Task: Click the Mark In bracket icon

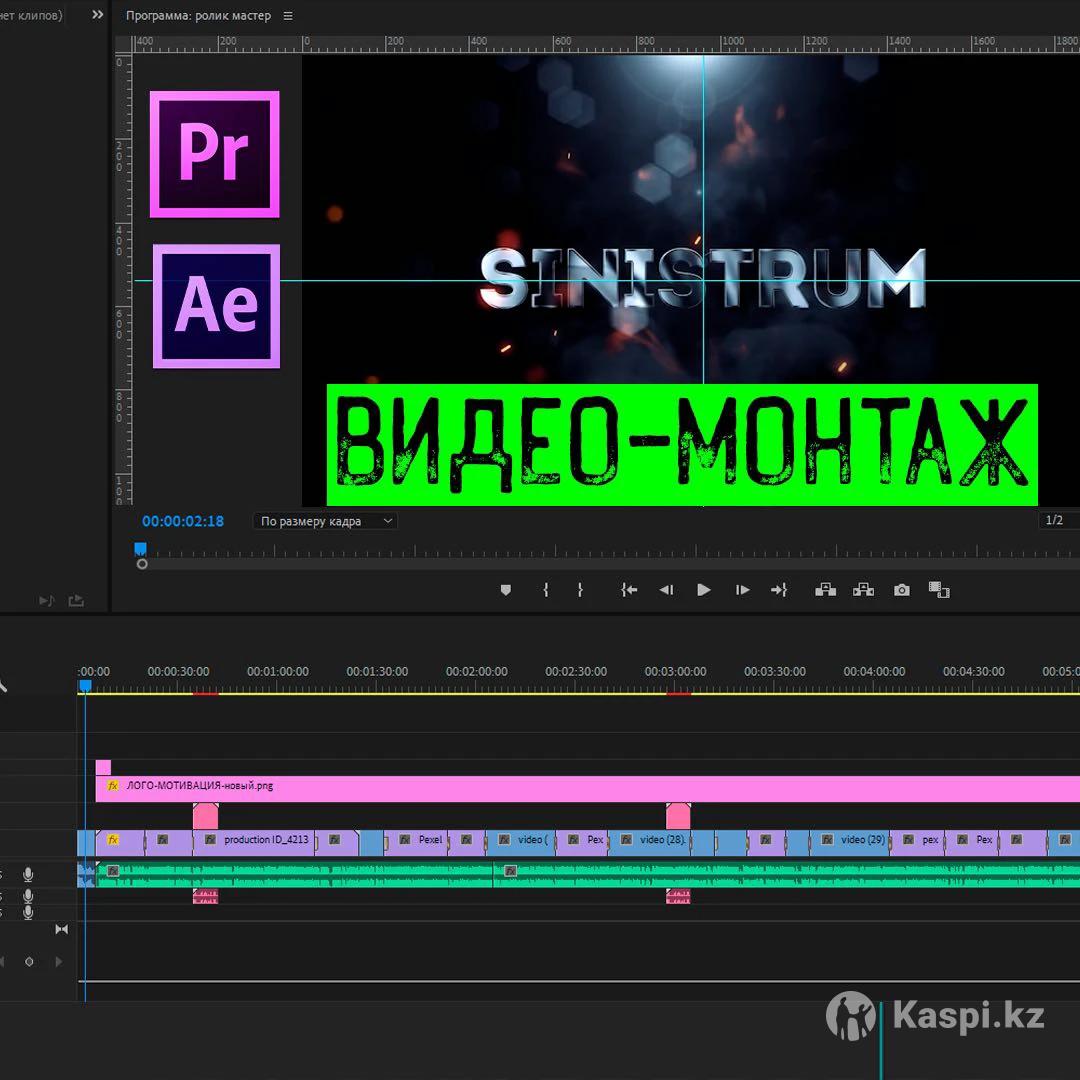Action: [x=546, y=590]
